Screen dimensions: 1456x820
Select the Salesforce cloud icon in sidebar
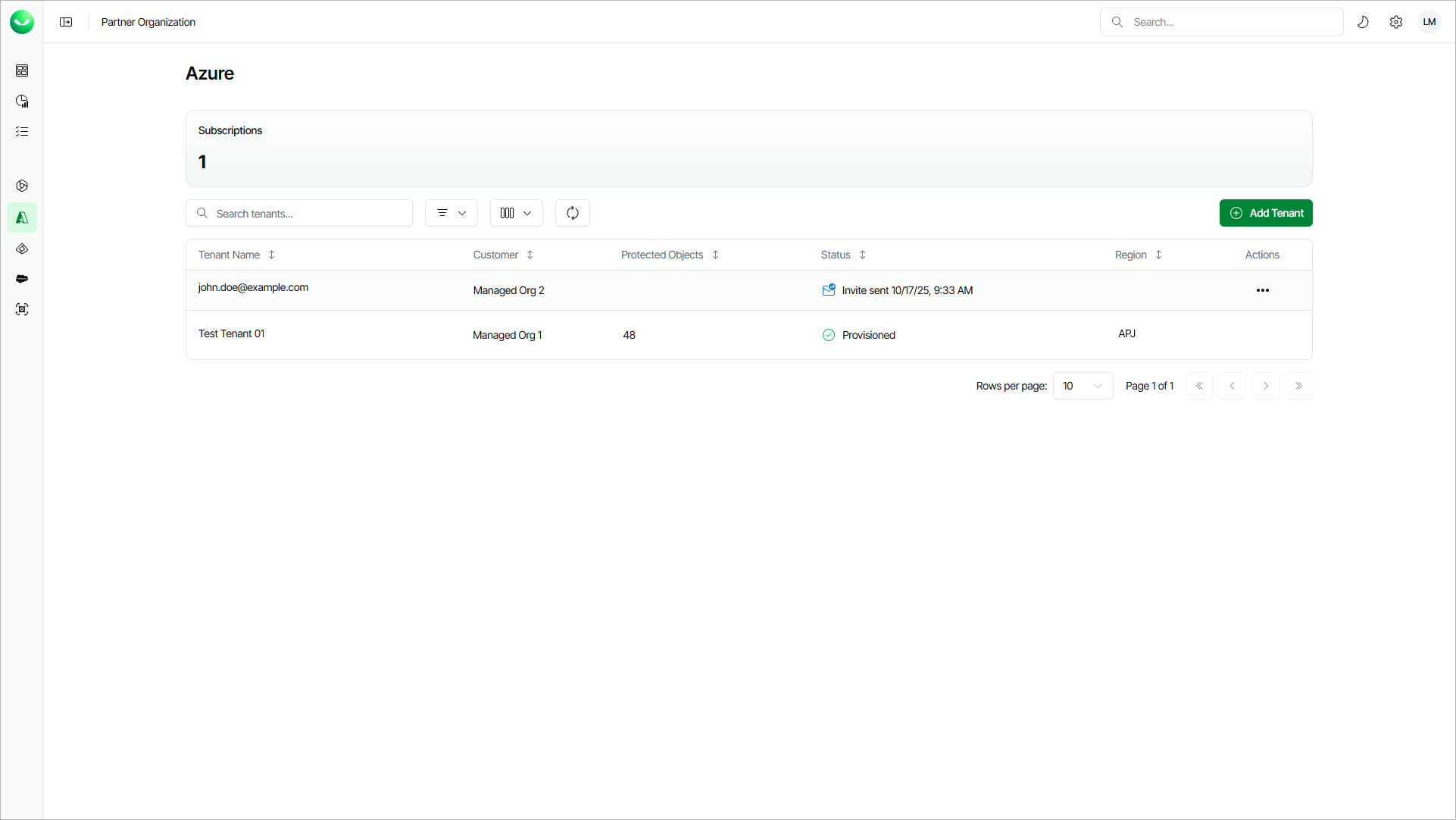click(x=22, y=279)
